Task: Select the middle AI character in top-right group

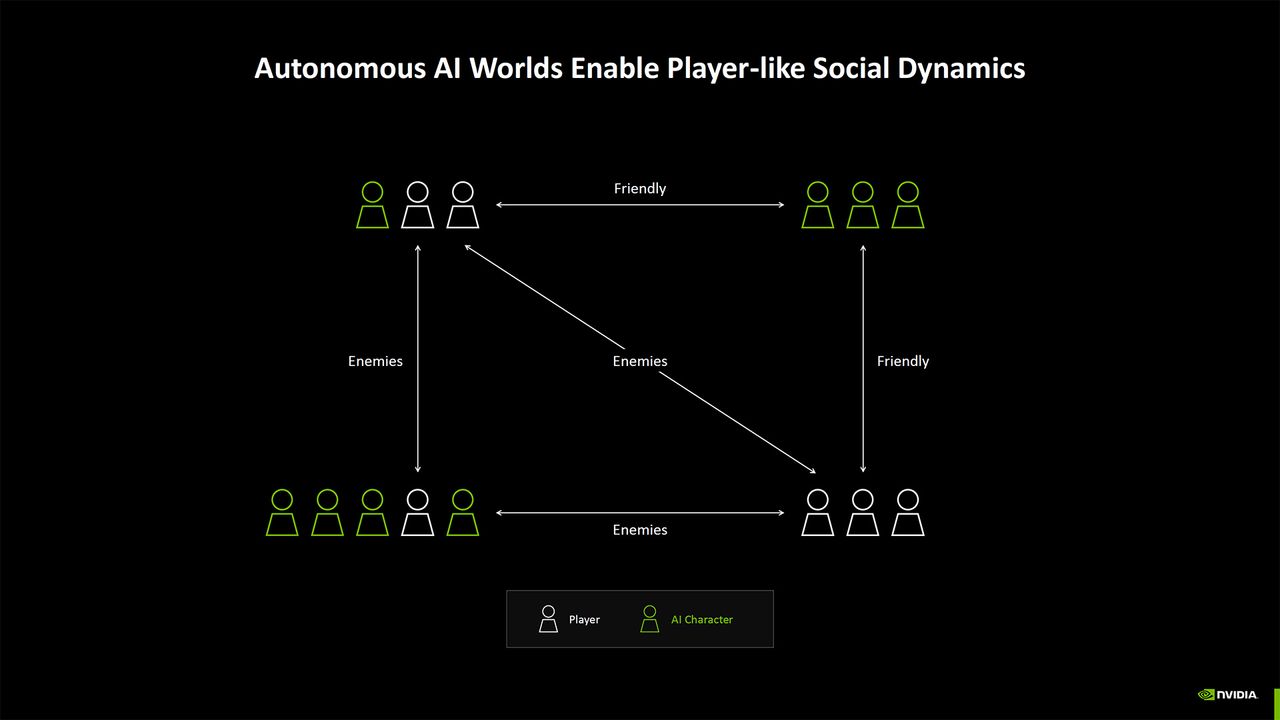Action: [862, 205]
